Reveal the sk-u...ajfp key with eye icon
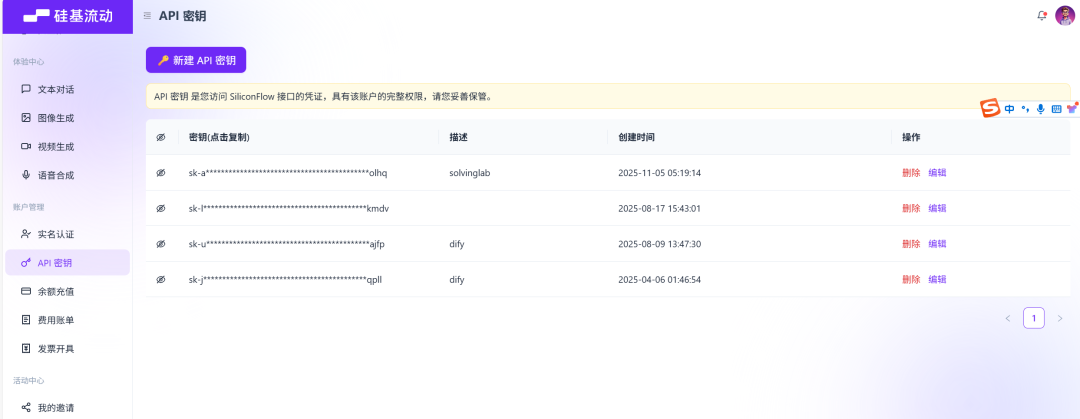The height and width of the screenshot is (419, 1080). point(161,244)
